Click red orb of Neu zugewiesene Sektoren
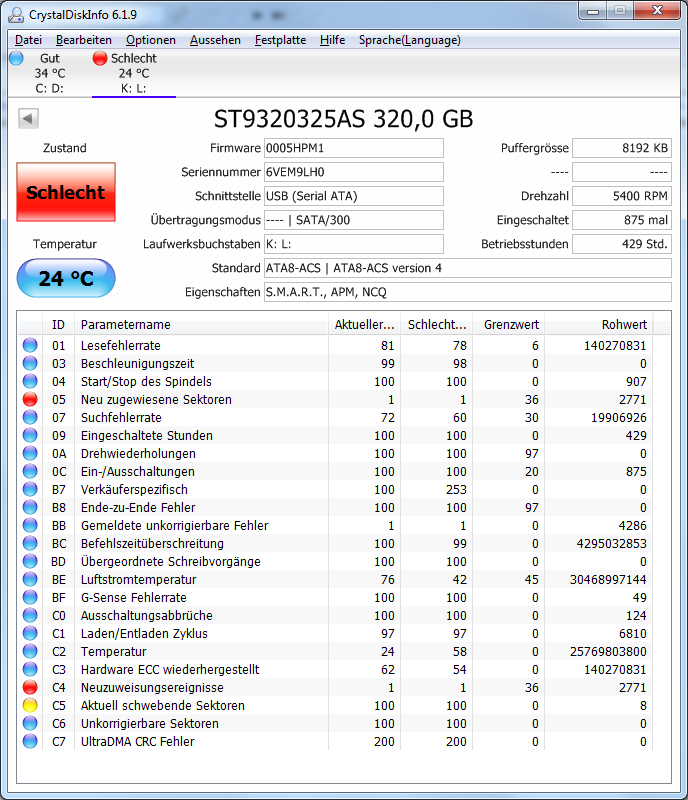 pos(30,399)
